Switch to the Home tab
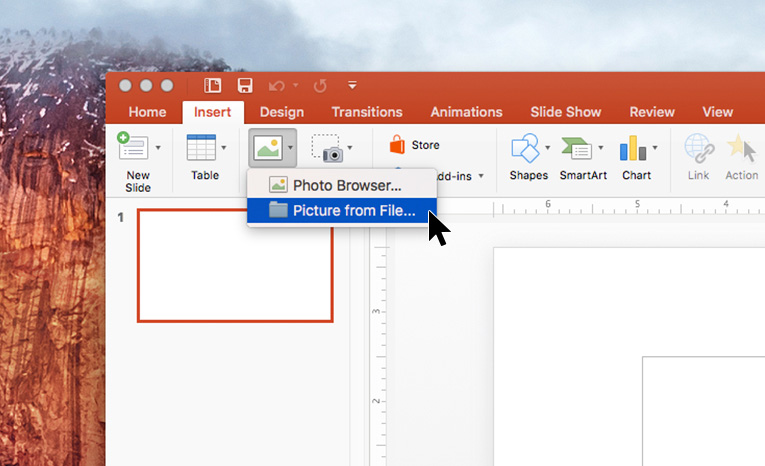 tap(147, 112)
